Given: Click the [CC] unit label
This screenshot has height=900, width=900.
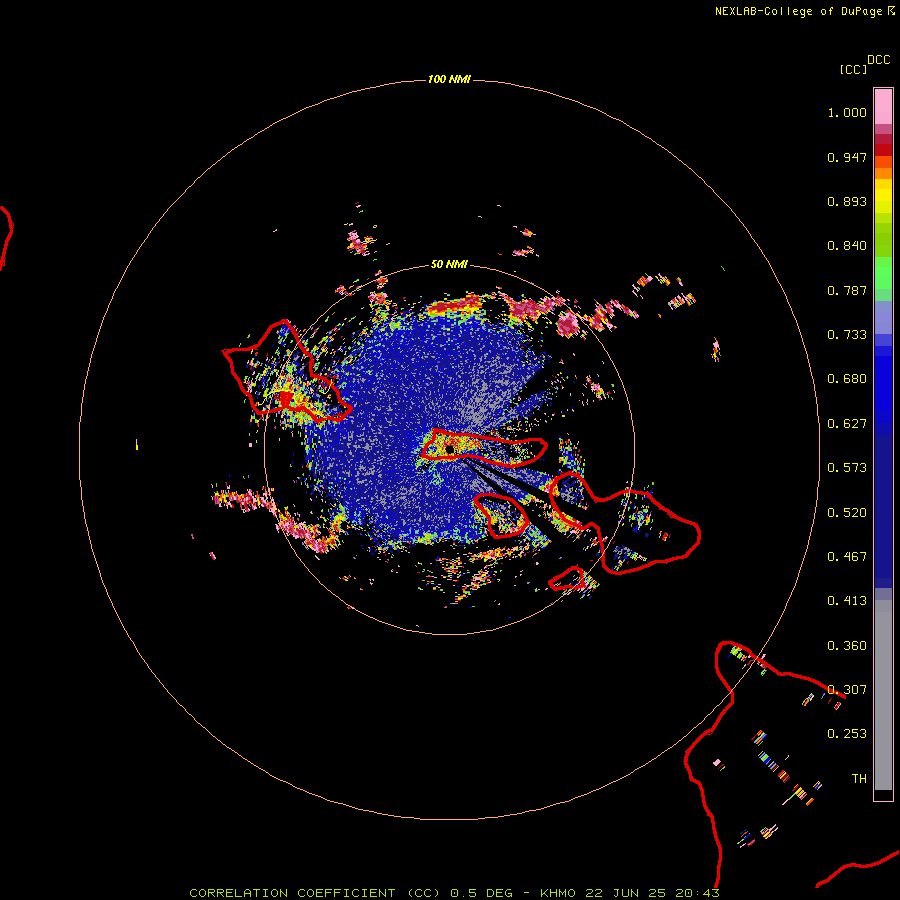Looking at the screenshot, I should [853, 69].
